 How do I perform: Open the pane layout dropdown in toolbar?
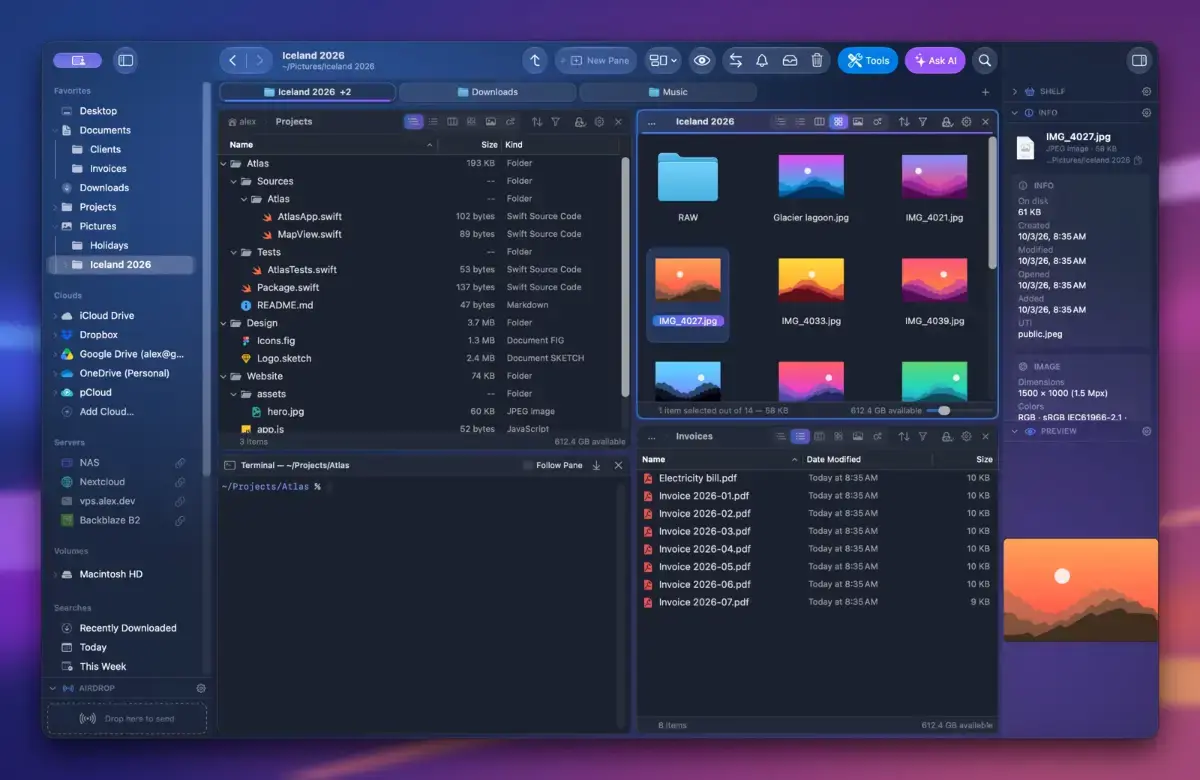(662, 60)
